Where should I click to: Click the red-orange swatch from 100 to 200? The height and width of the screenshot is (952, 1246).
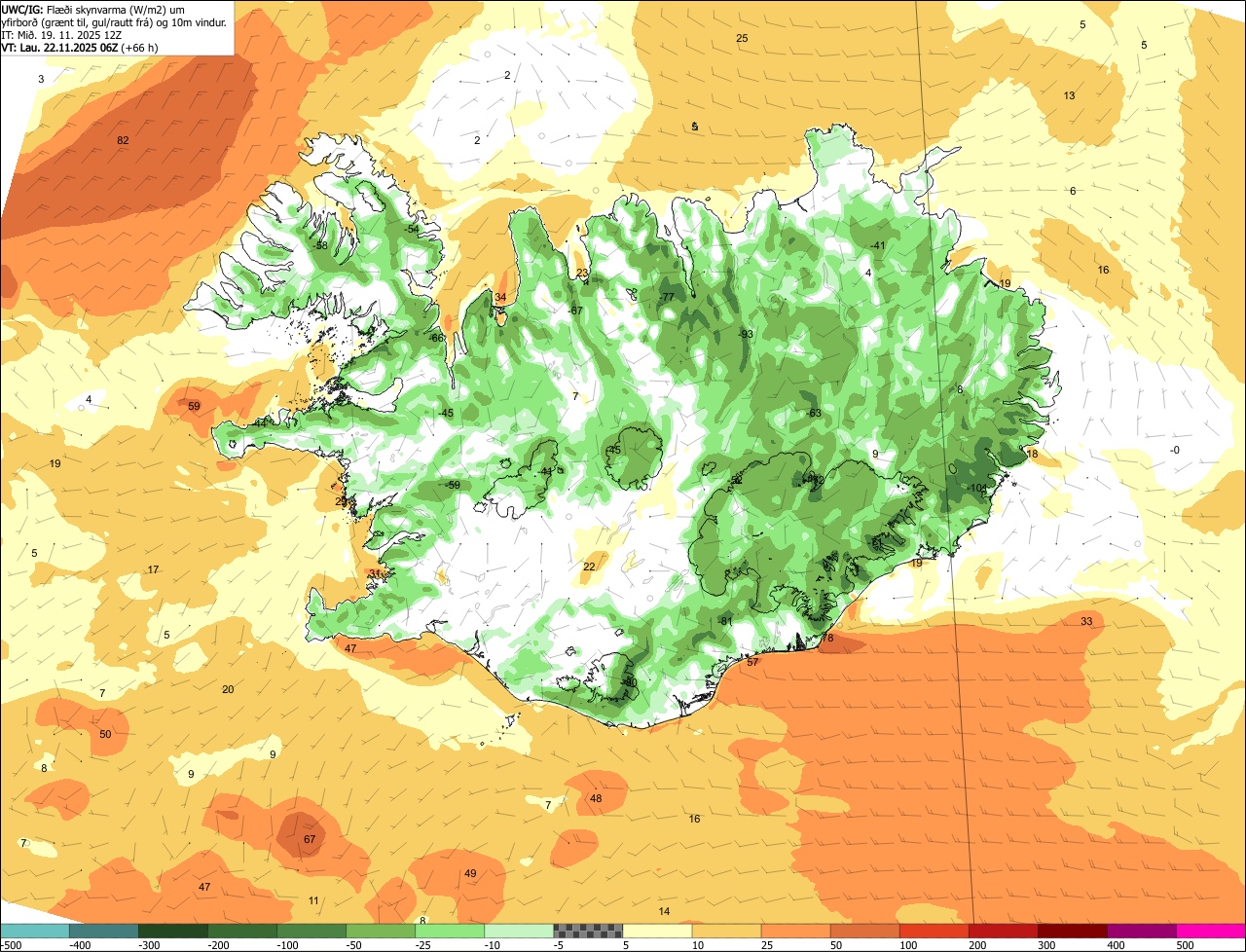(934, 931)
